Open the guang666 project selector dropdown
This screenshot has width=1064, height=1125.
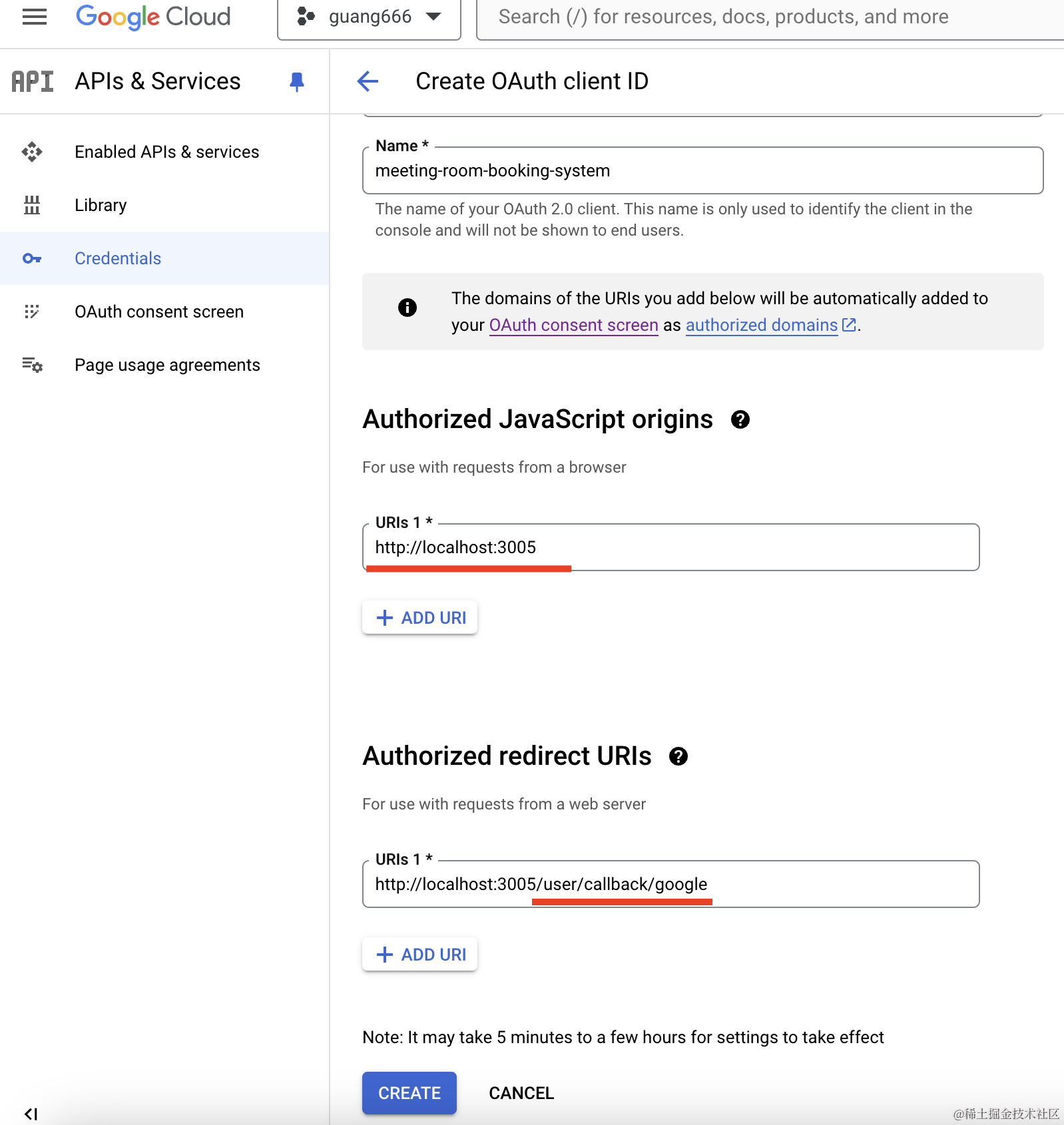coord(369,17)
